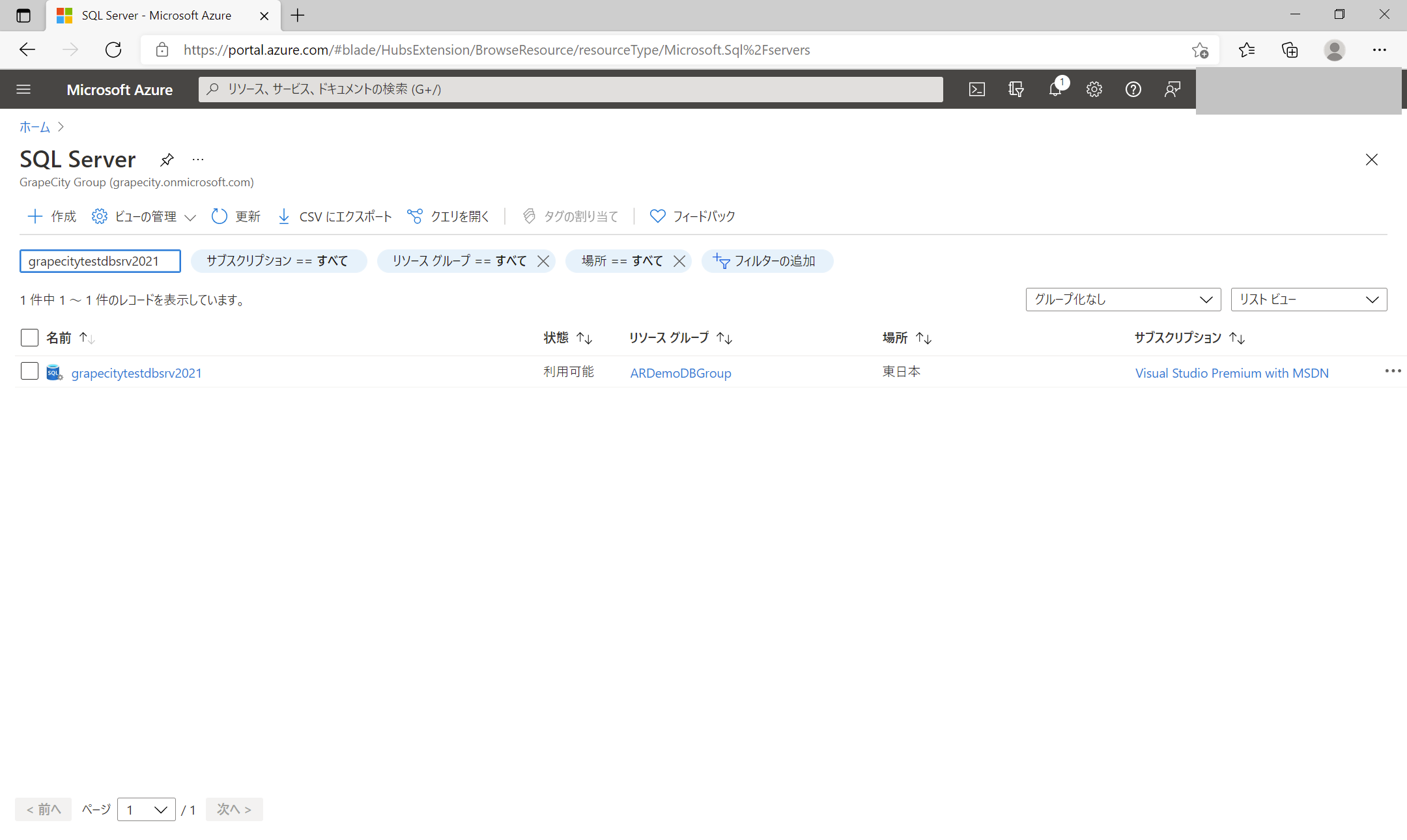Click the 利用可能 status cell

[569, 371]
